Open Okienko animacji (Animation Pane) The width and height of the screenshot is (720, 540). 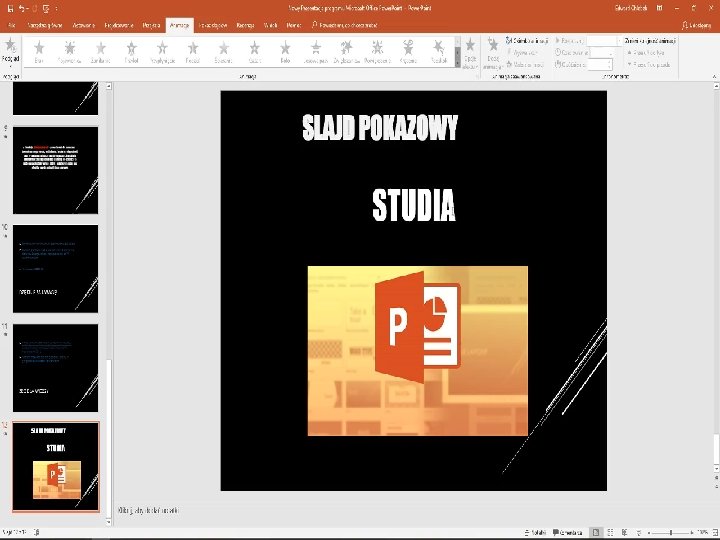(x=527, y=41)
